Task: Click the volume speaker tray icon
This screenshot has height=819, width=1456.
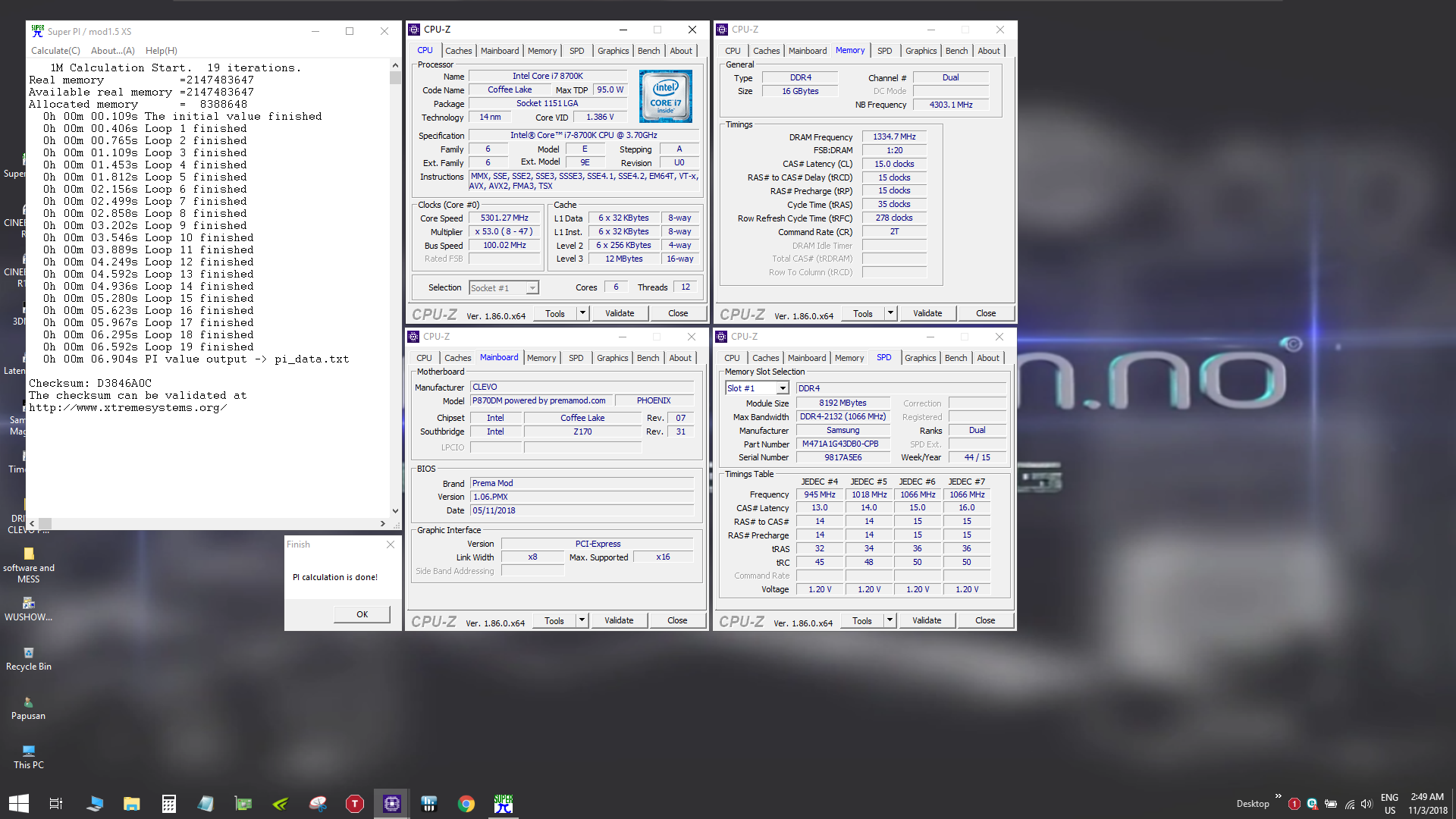Action: (x=1367, y=804)
